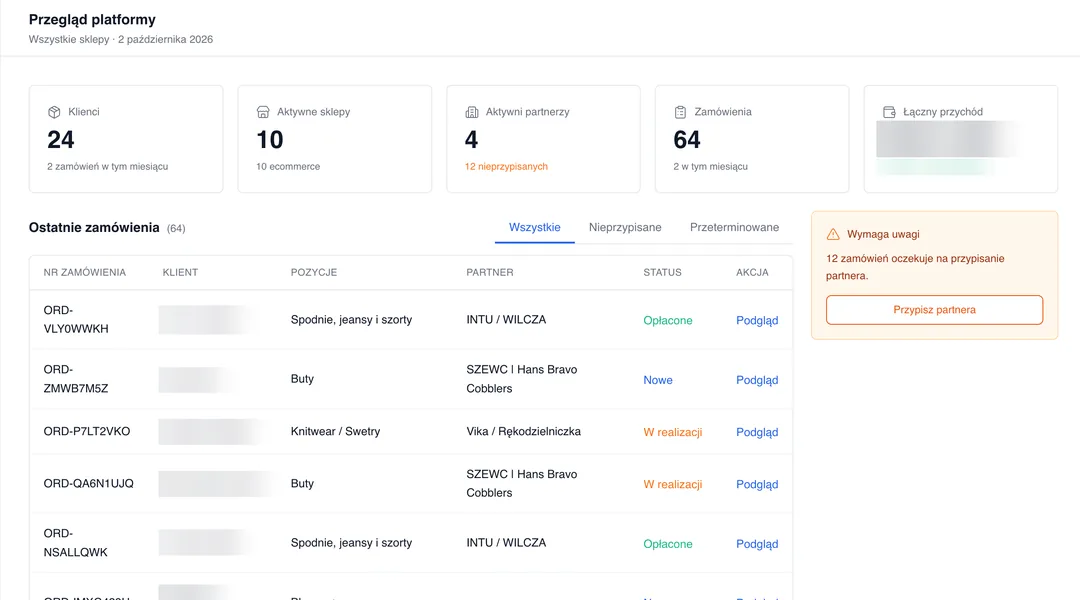
Task: Click the Ostatnie zamówienia section heading
Action: point(94,227)
